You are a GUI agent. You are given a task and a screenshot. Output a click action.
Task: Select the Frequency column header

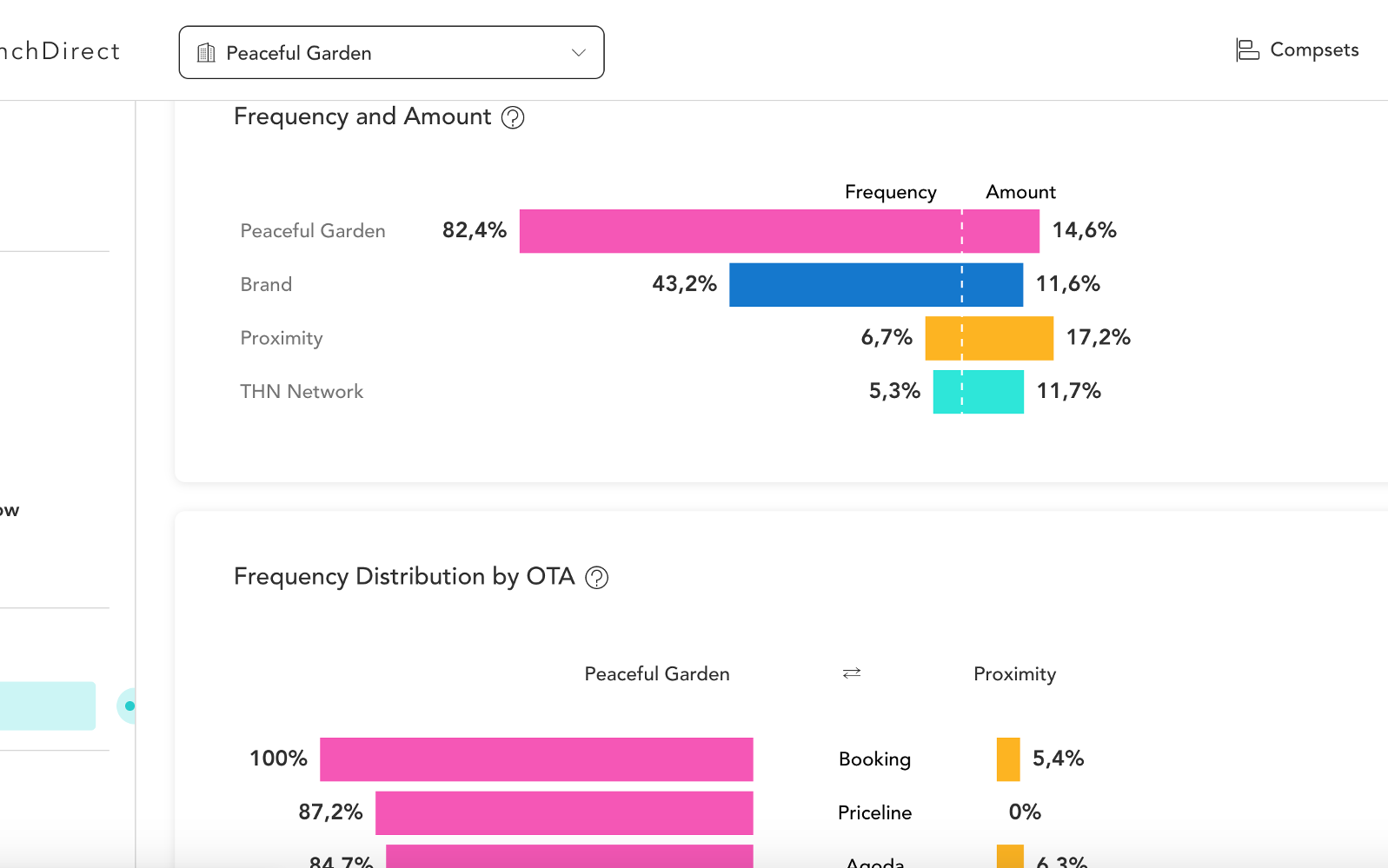pos(890,192)
